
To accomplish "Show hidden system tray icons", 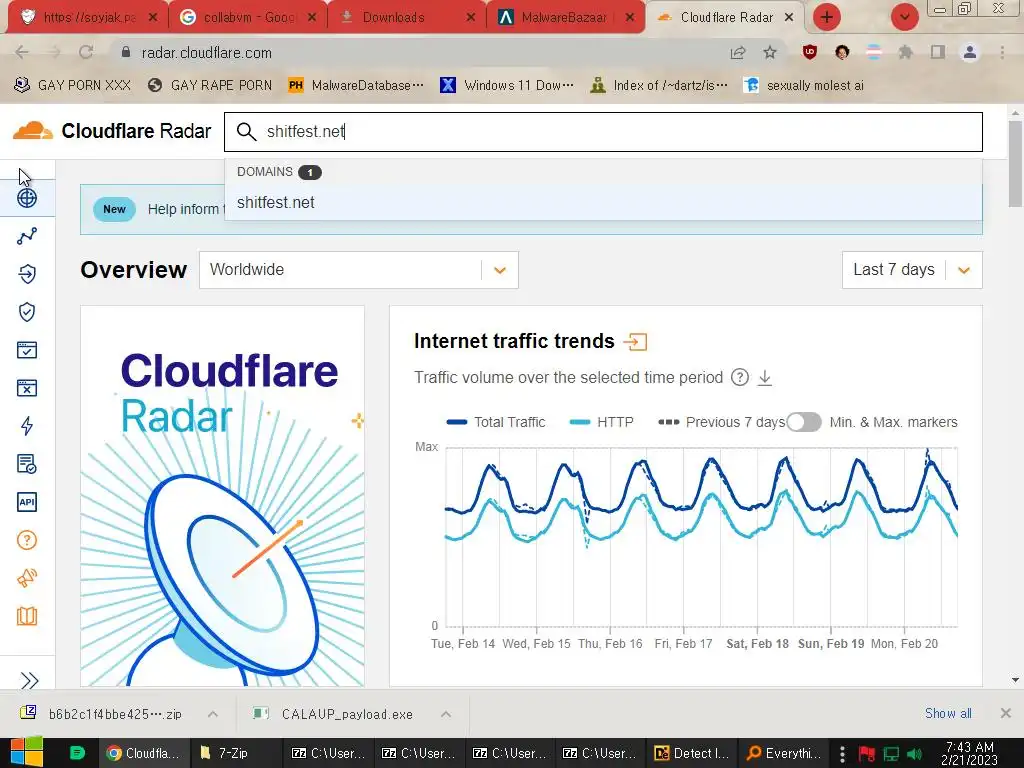I will point(842,754).
